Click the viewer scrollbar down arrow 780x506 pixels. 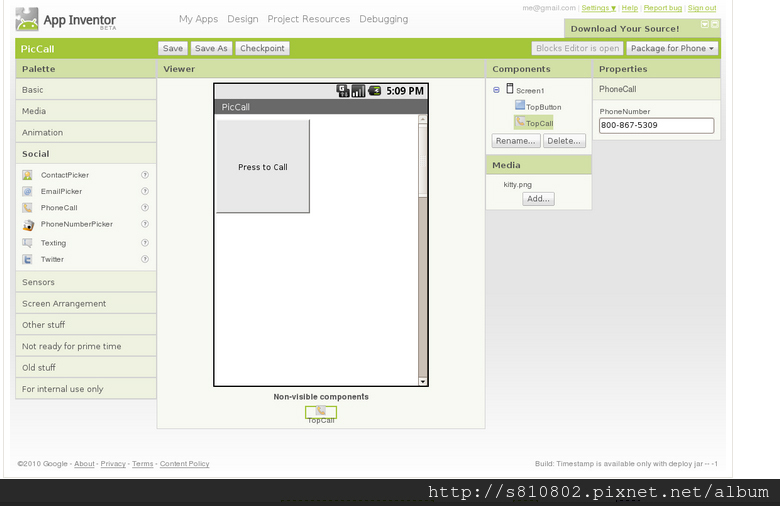click(x=423, y=382)
